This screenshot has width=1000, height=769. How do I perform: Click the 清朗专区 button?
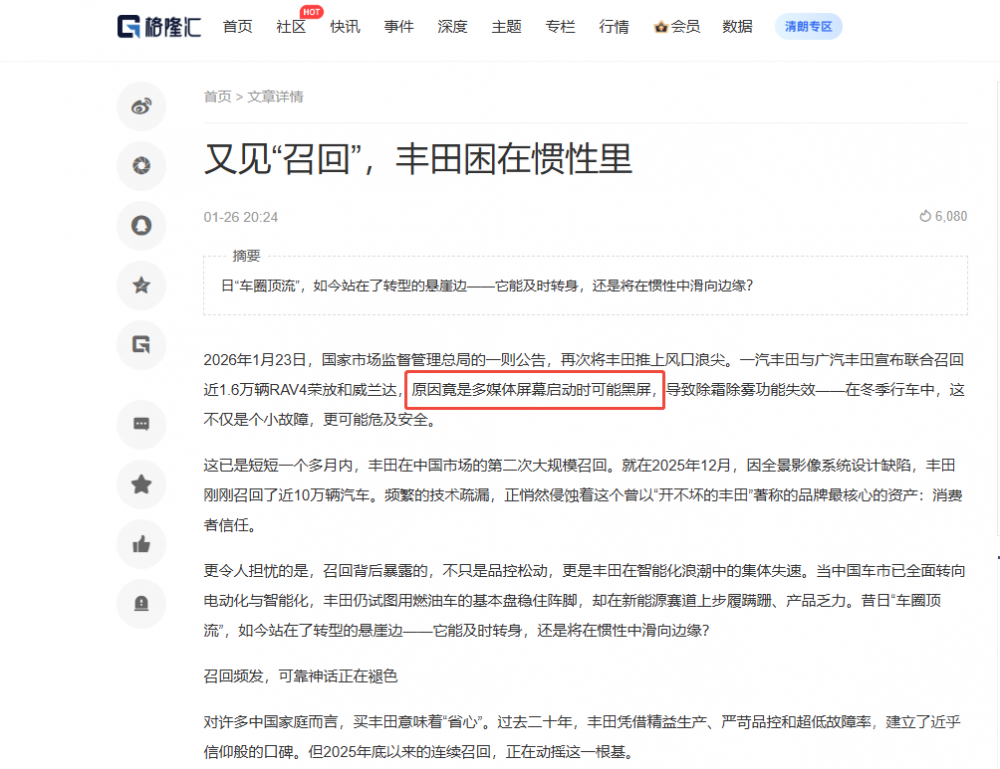tap(808, 27)
